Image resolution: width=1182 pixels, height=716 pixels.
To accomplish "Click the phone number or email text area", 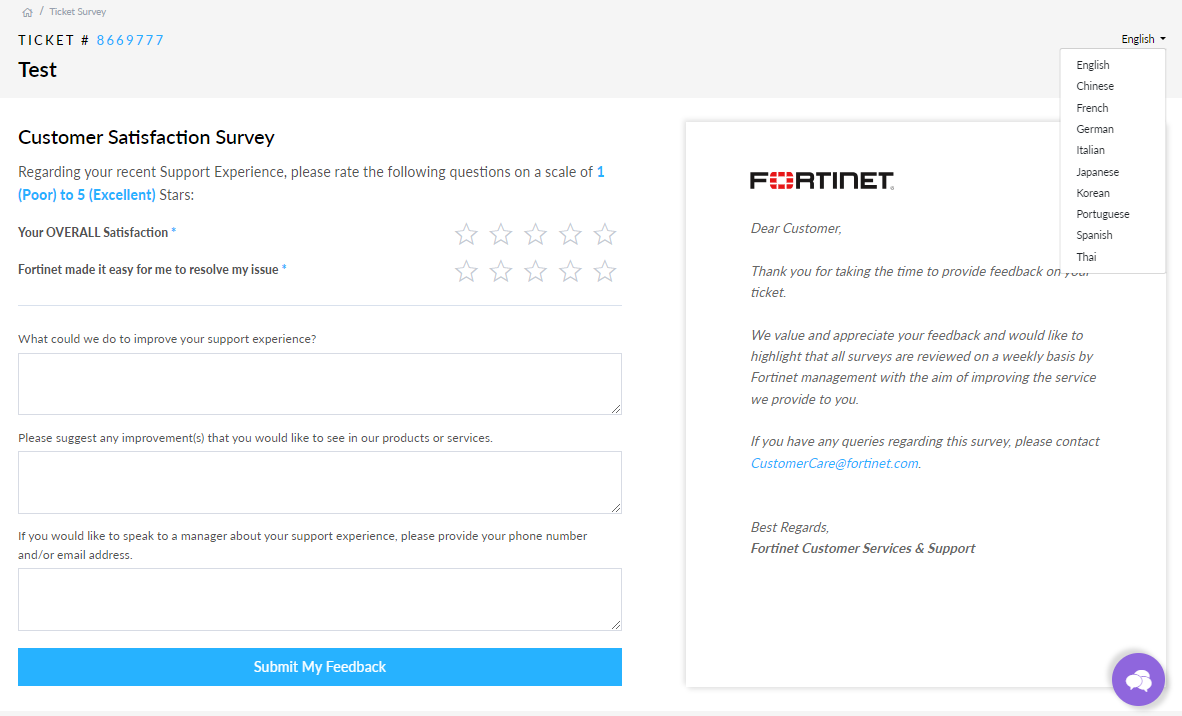I will click(320, 599).
